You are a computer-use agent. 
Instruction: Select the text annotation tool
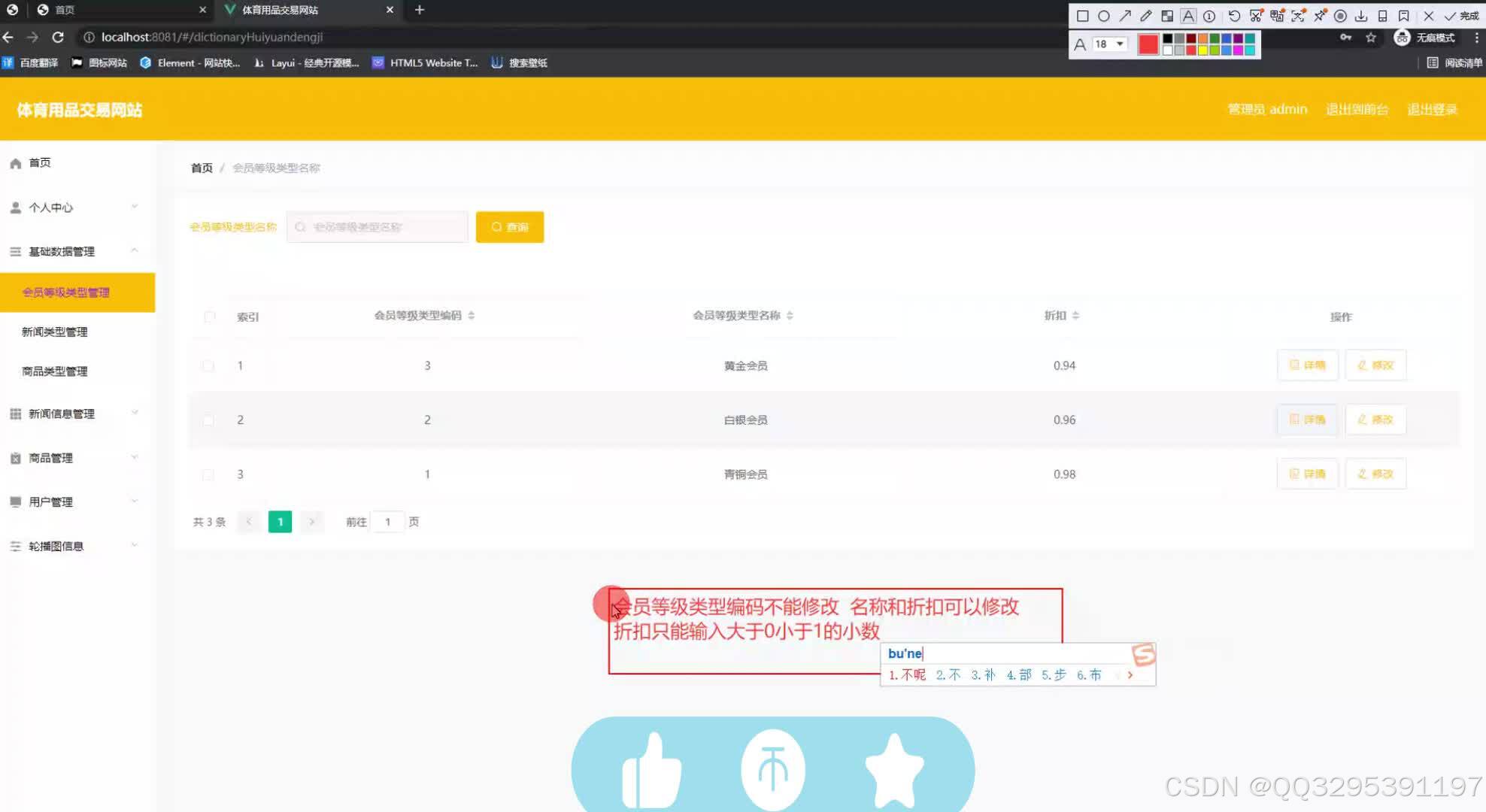pos(1188,16)
